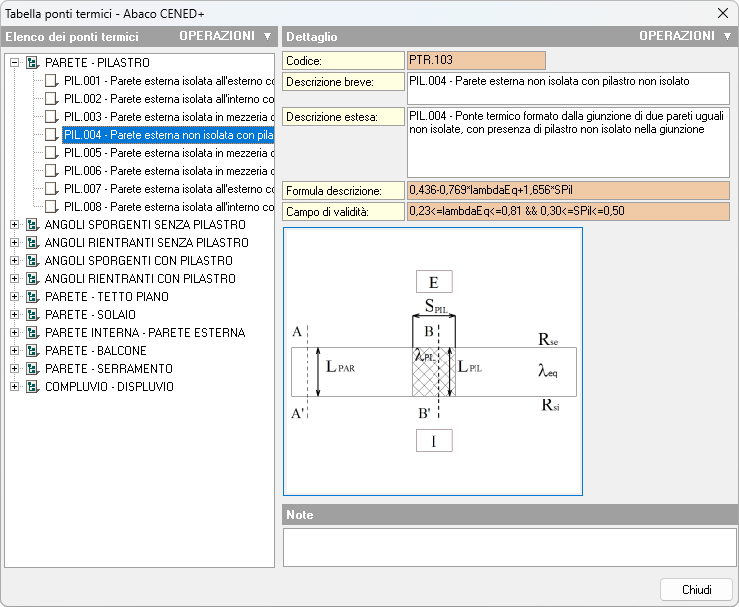Screen dimensions: 739x607
Task: Click the COMPLUVIO - DISPLUVIO category icon
Action: coord(32,387)
